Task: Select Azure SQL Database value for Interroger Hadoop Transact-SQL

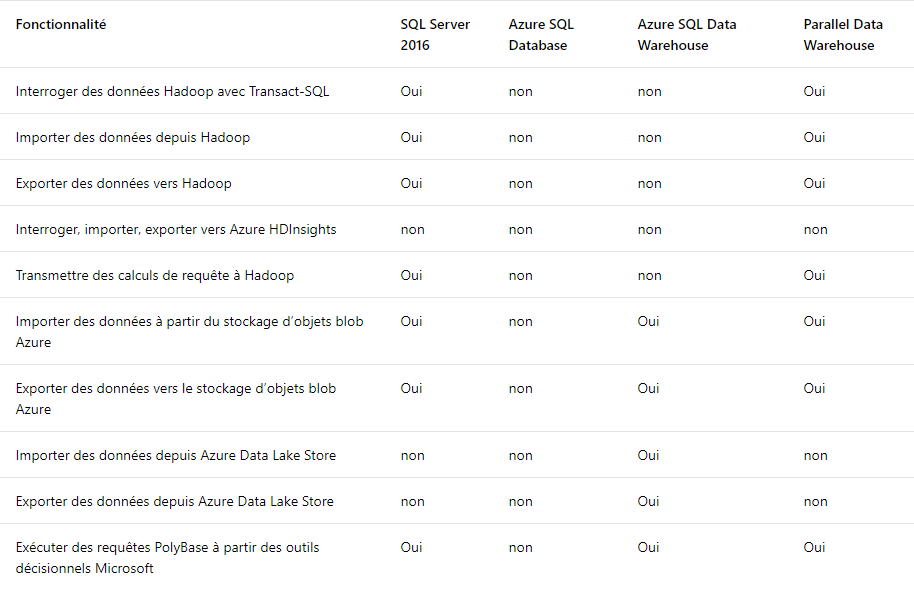Action: click(x=521, y=92)
